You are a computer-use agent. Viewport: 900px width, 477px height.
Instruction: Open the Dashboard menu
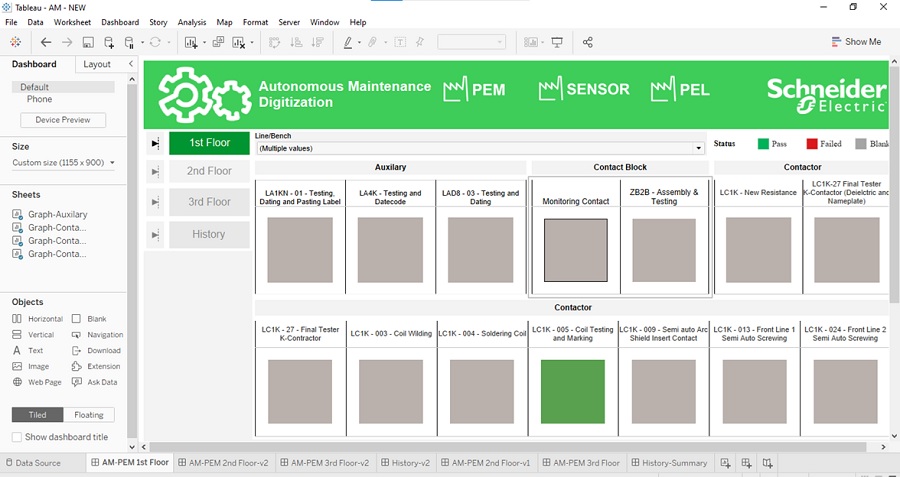[x=120, y=22]
